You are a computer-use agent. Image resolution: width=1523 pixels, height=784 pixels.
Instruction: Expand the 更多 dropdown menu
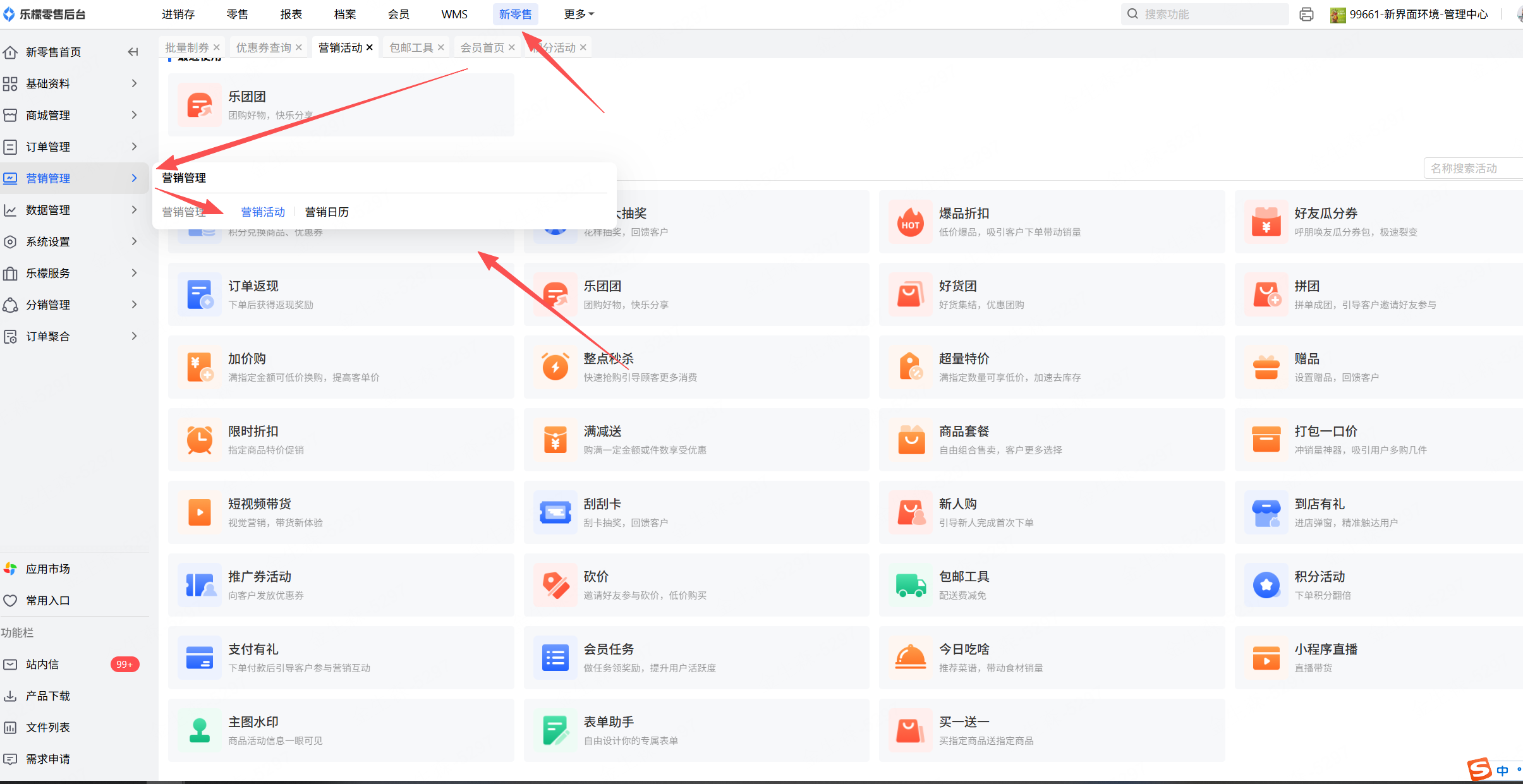point(579,14)
